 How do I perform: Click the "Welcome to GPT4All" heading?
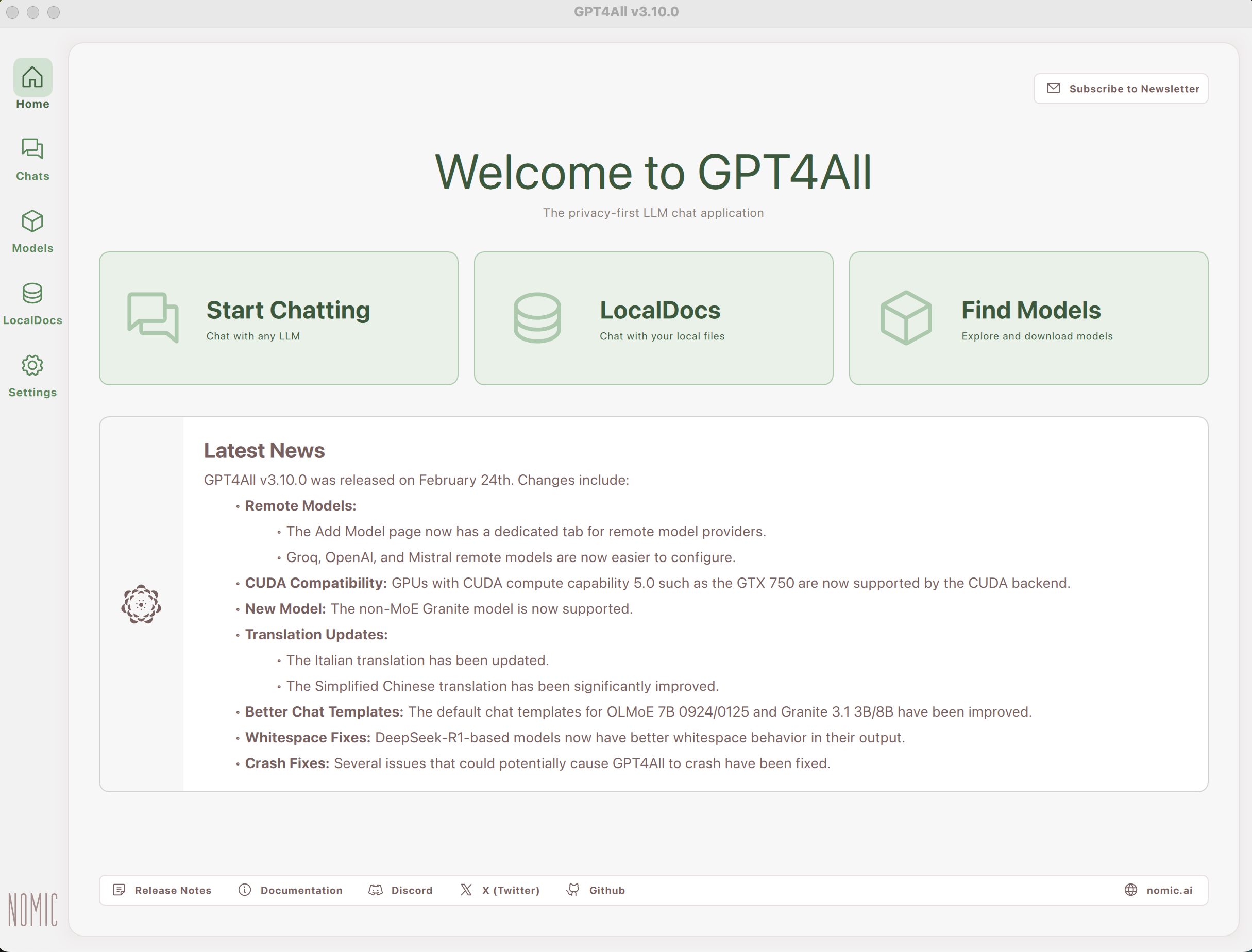(x=653, y=172)
